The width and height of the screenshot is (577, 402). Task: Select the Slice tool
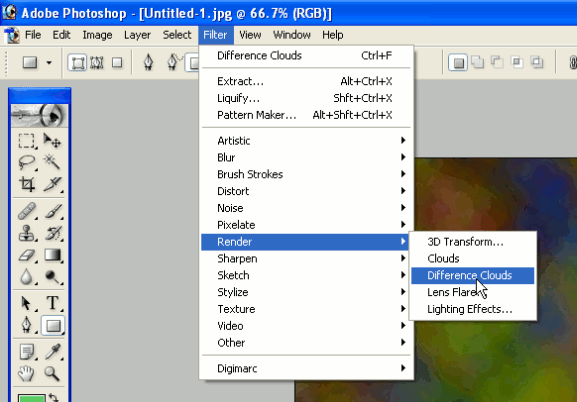pos(52,184)
